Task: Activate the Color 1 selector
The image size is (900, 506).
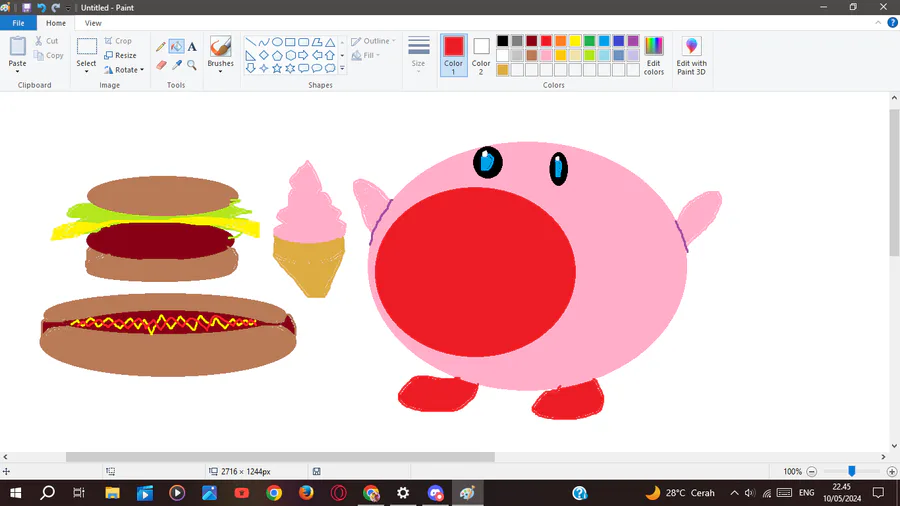Action: pos(453,55)
